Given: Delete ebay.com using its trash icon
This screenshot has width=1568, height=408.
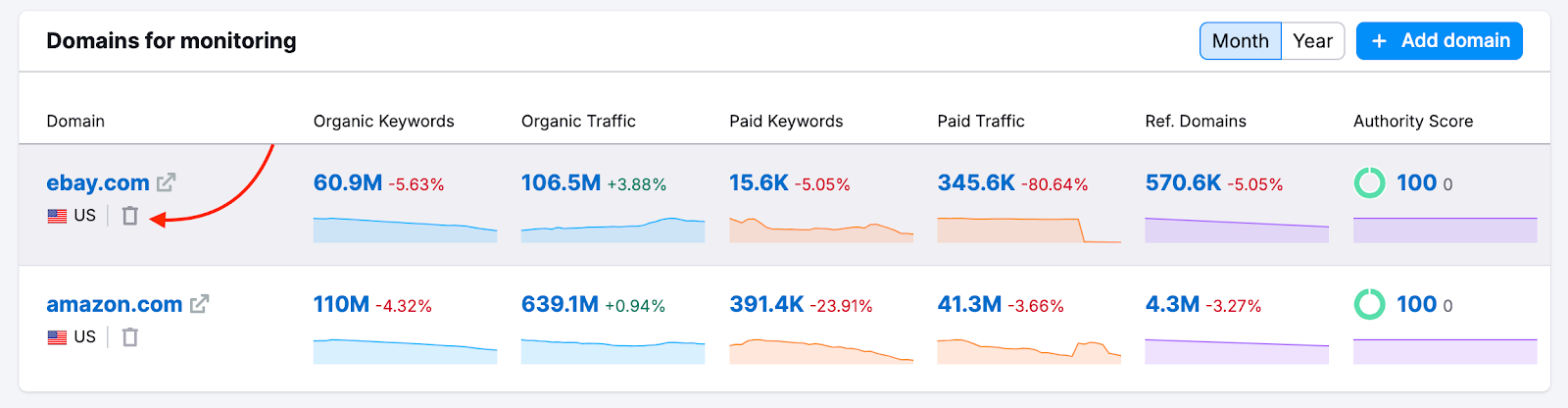Looking at the screenshot, I should [129, 216].
